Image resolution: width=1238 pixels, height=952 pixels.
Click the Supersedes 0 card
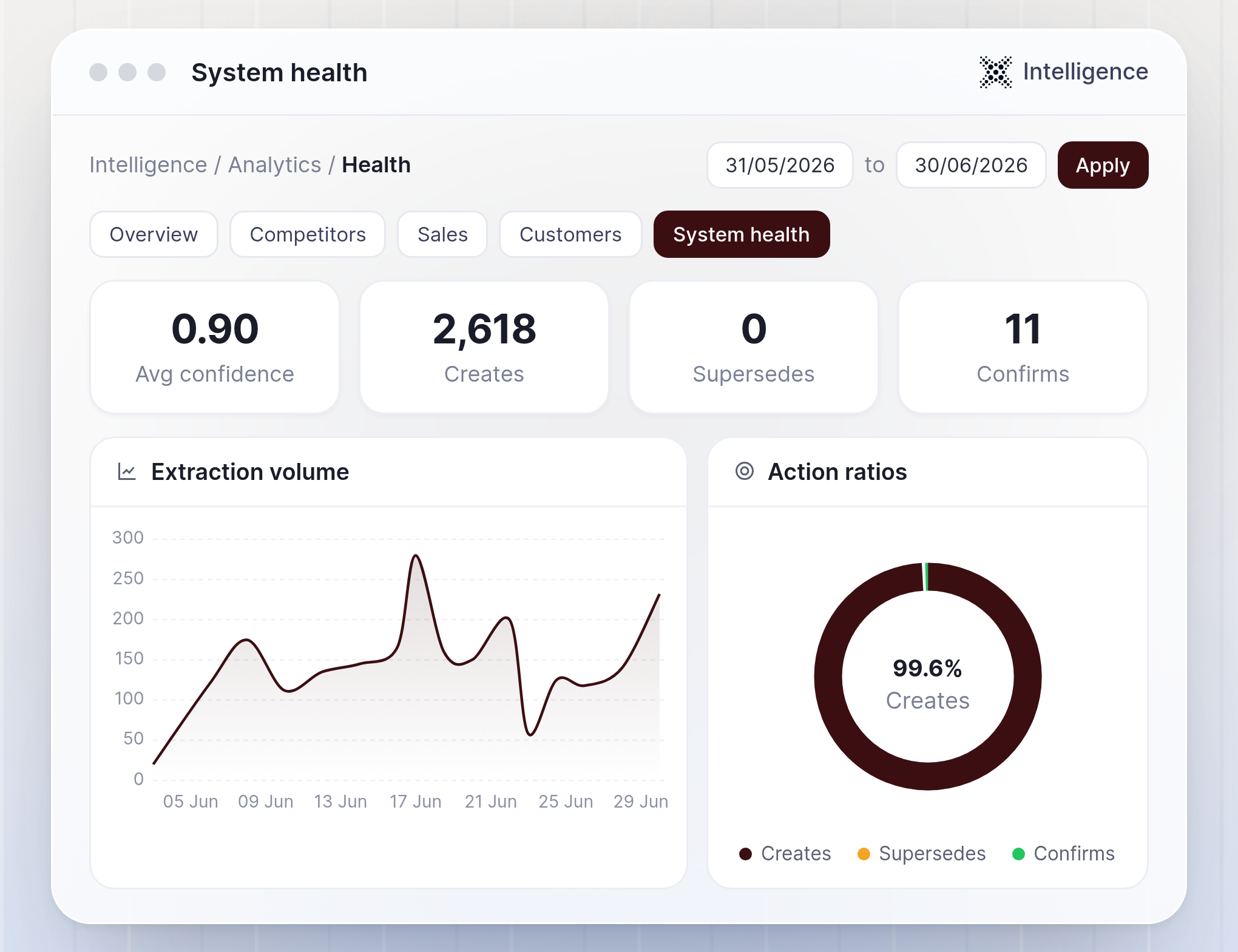(754, 347)
